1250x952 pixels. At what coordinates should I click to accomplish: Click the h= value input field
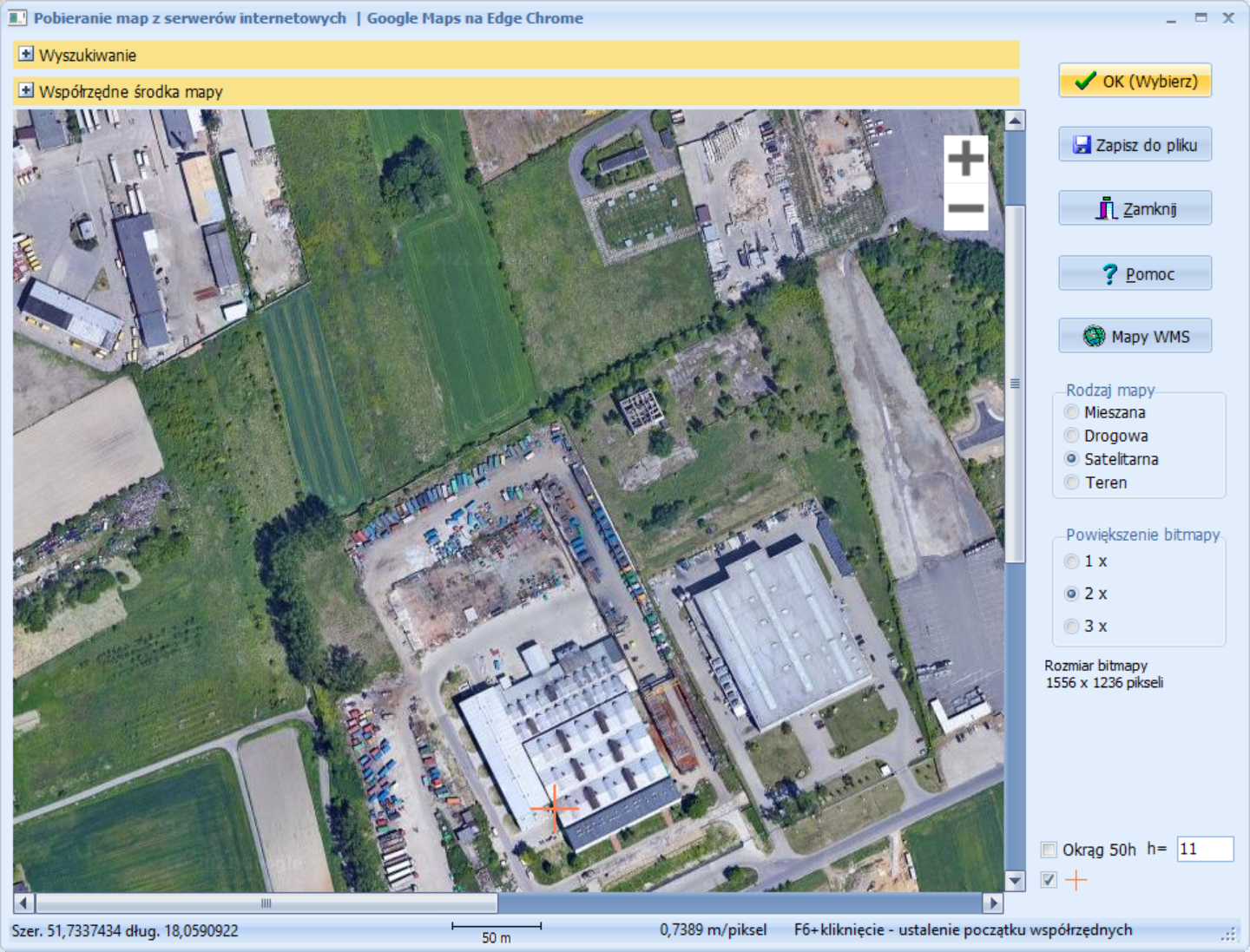(x=1205, y=849)
